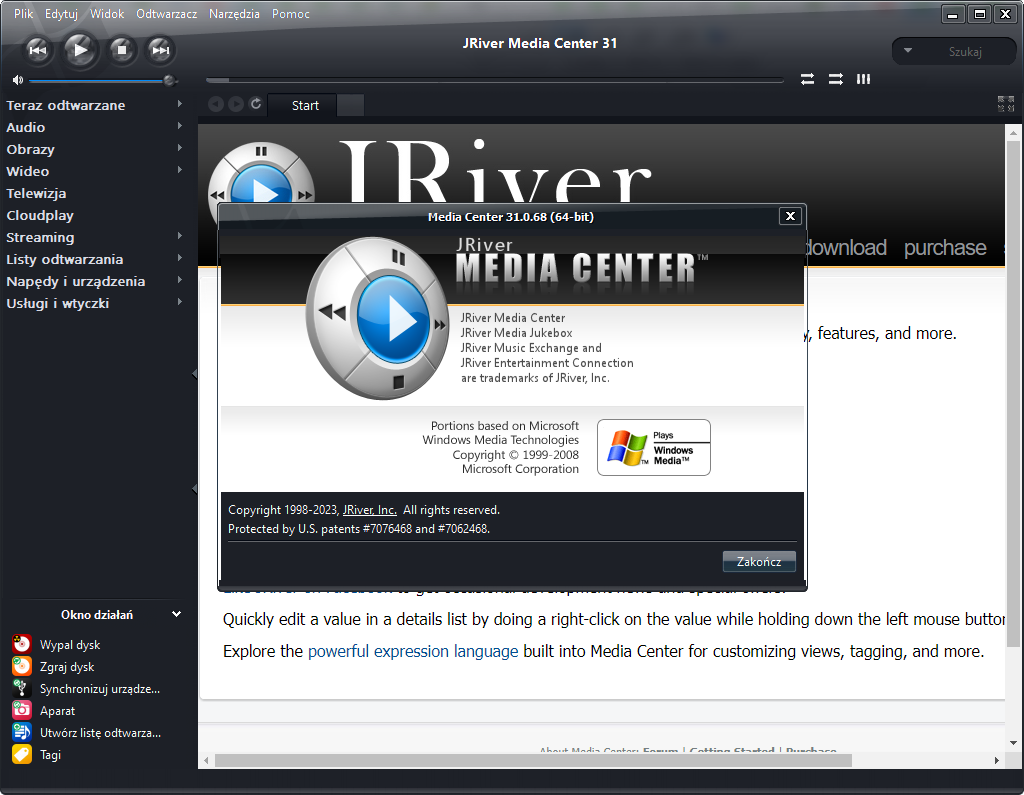Open the Plik menu
1024x795 pixels.
click(x=24, y=14)
